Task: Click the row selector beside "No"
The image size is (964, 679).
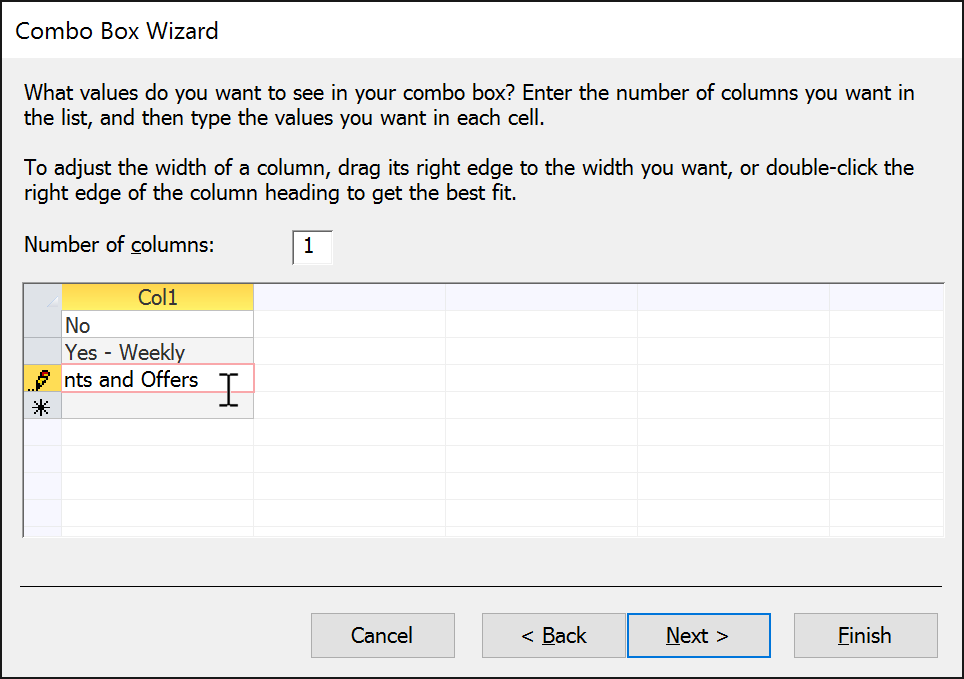Action: point(41,324)
